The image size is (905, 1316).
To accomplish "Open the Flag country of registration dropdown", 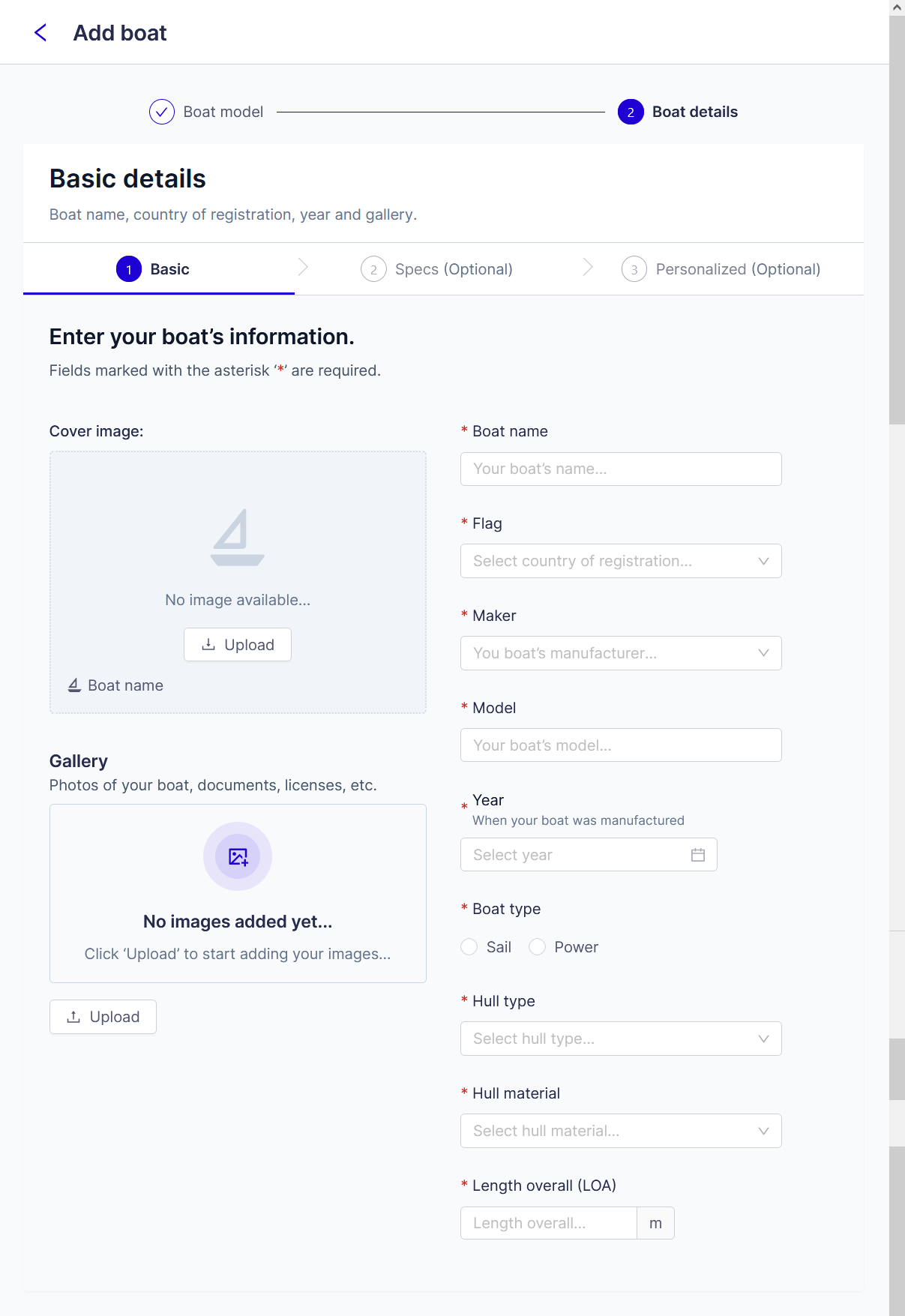I will coord(621,561).
